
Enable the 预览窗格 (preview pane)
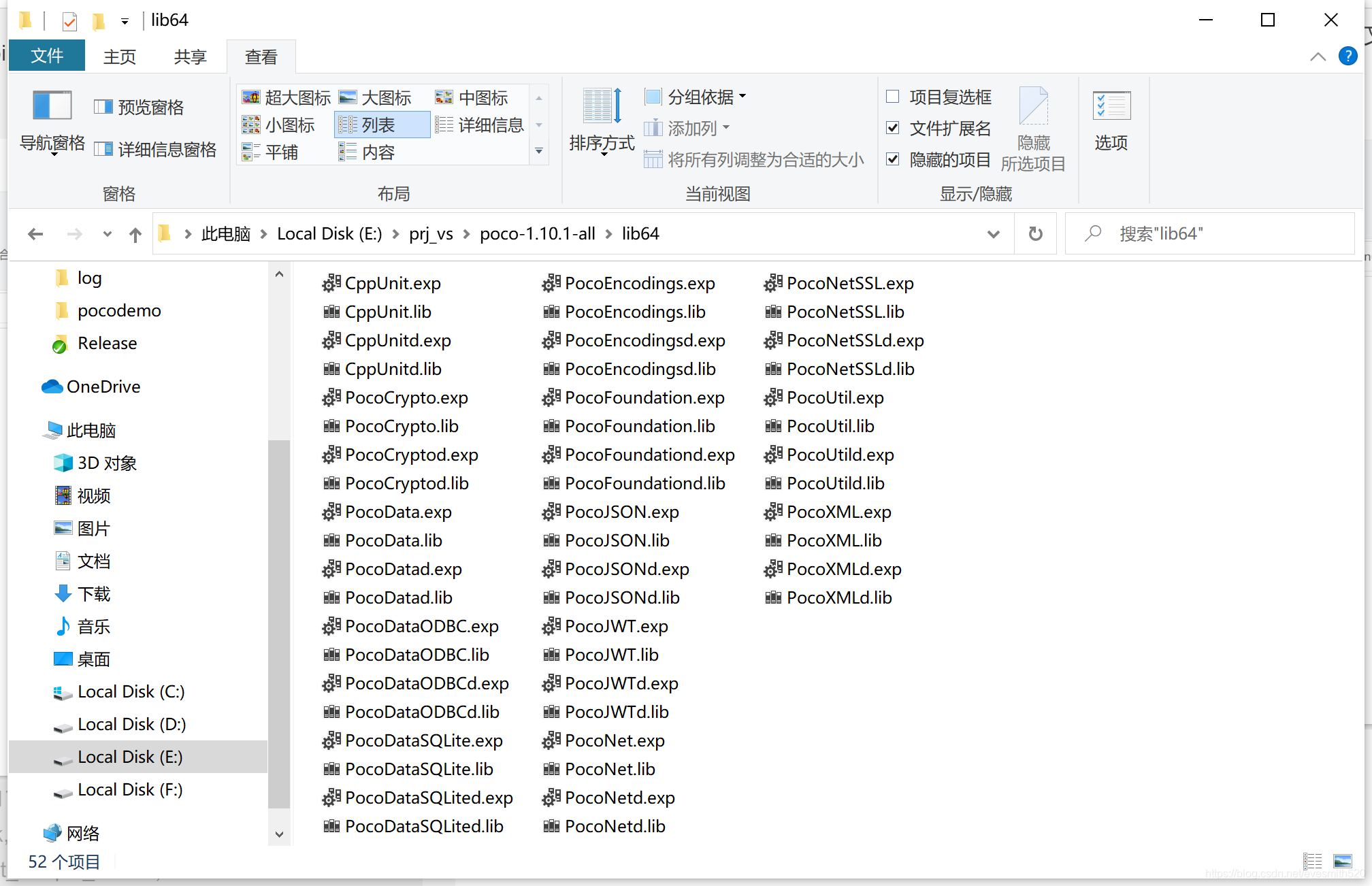[139, 106]
